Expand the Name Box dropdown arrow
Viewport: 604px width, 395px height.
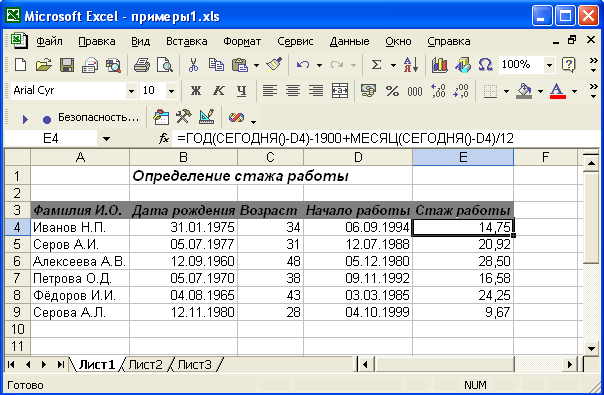pyautogui.click(x=106, y=139)
